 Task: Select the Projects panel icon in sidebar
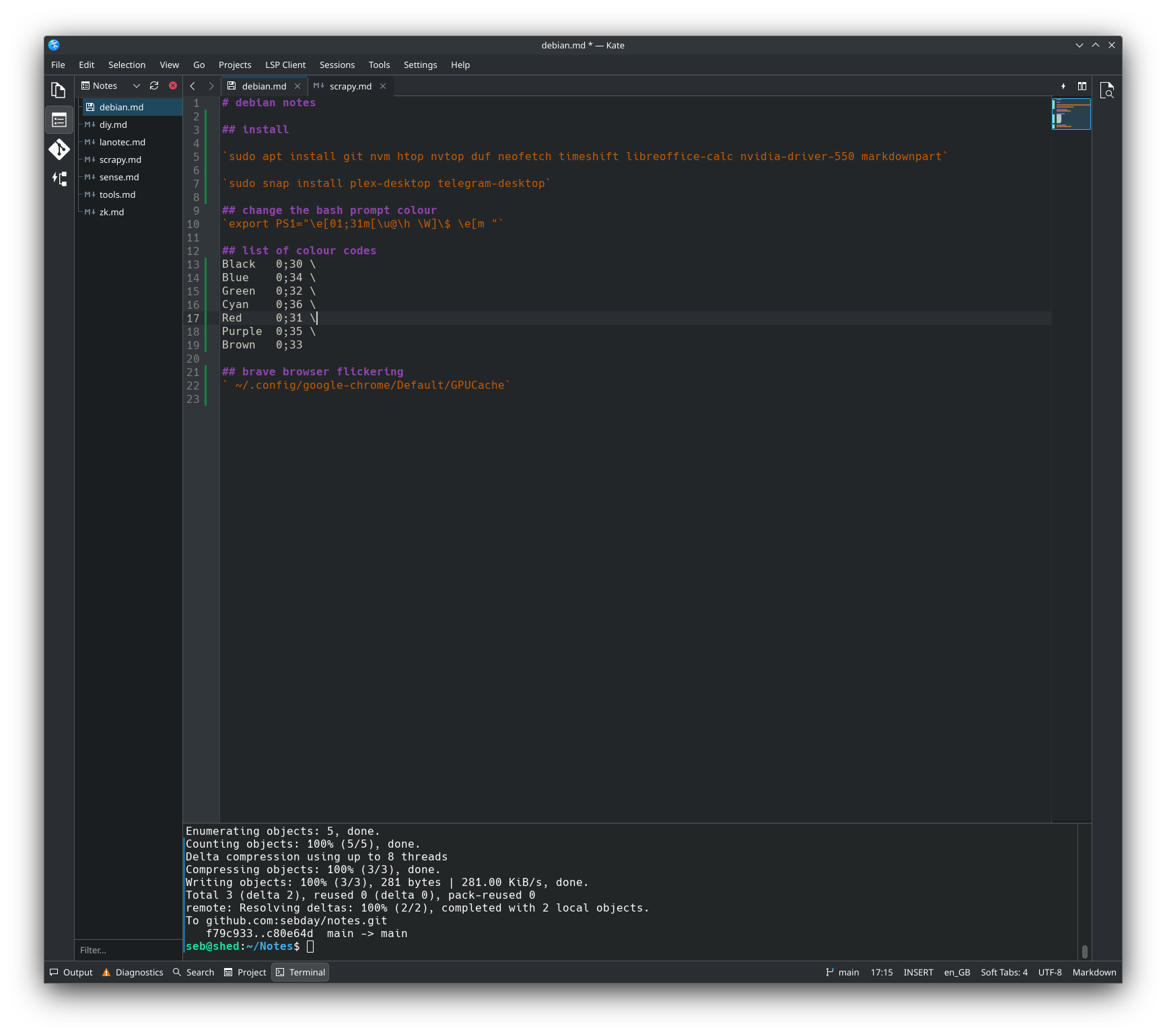point(59,120)
